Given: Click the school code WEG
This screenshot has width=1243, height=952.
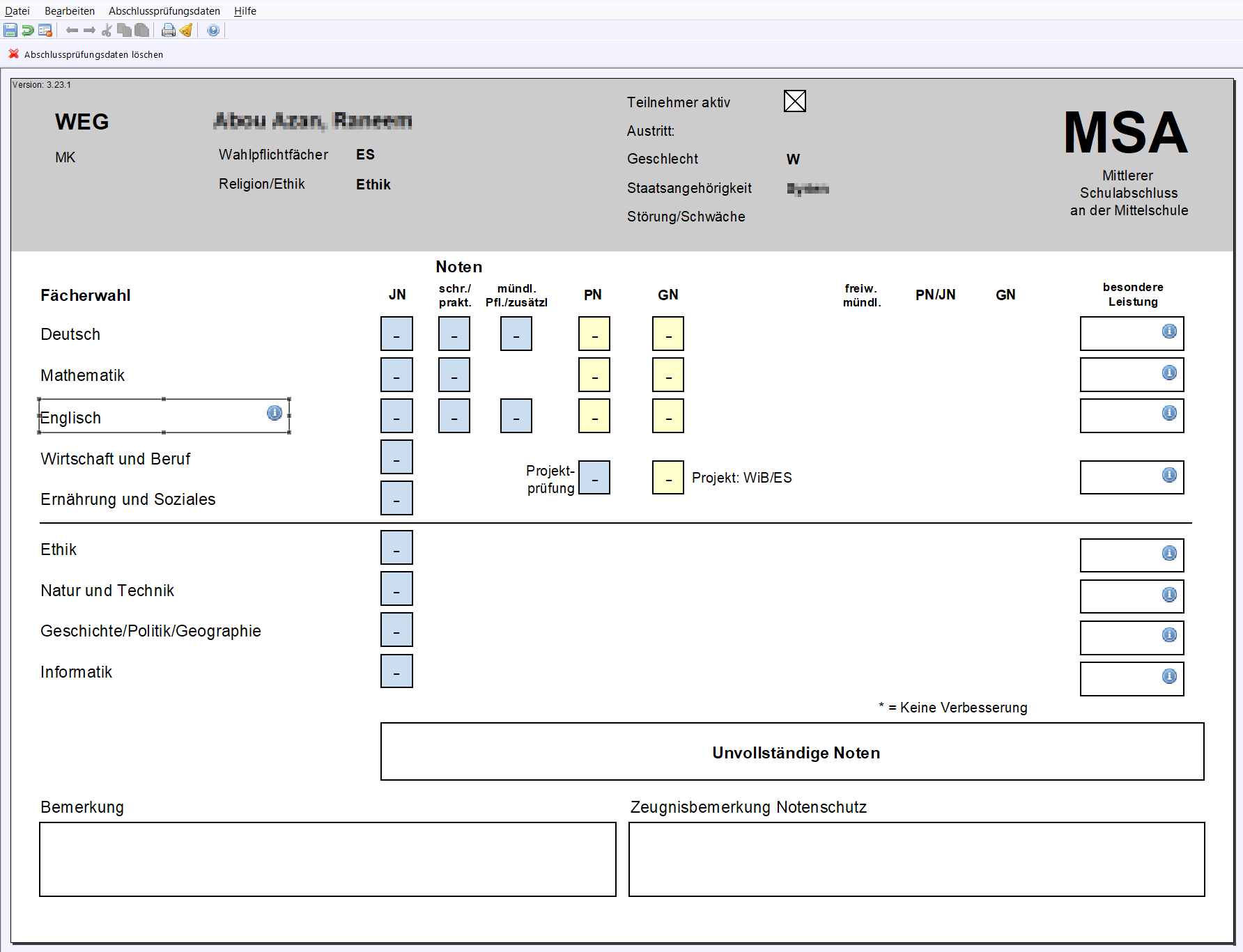Looking at the screenshot, I should tap(82, 122).
